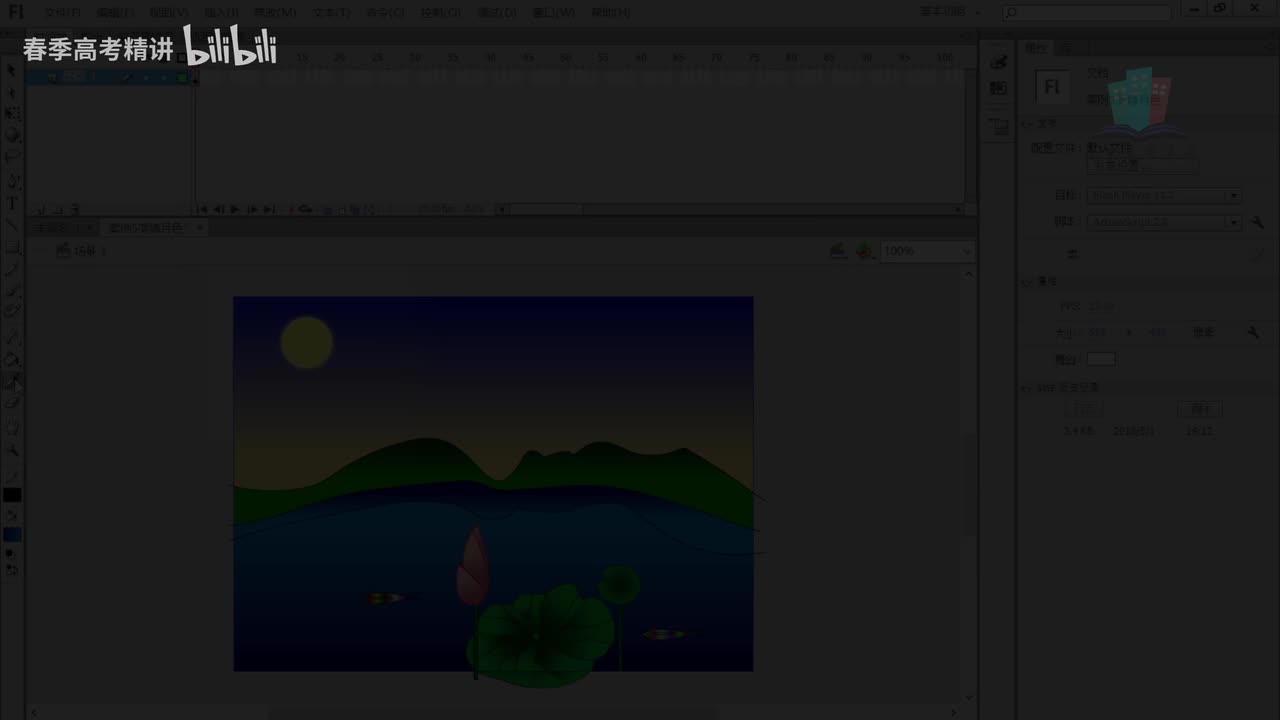Click the Black and White colors button
1280x720 pixels.
point(12,555)
